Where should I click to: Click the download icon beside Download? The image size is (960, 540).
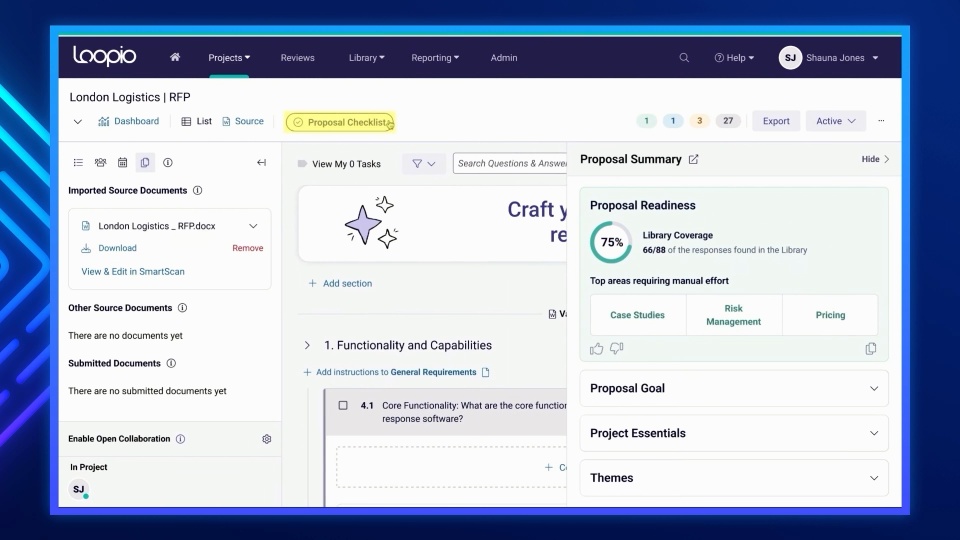86,248
